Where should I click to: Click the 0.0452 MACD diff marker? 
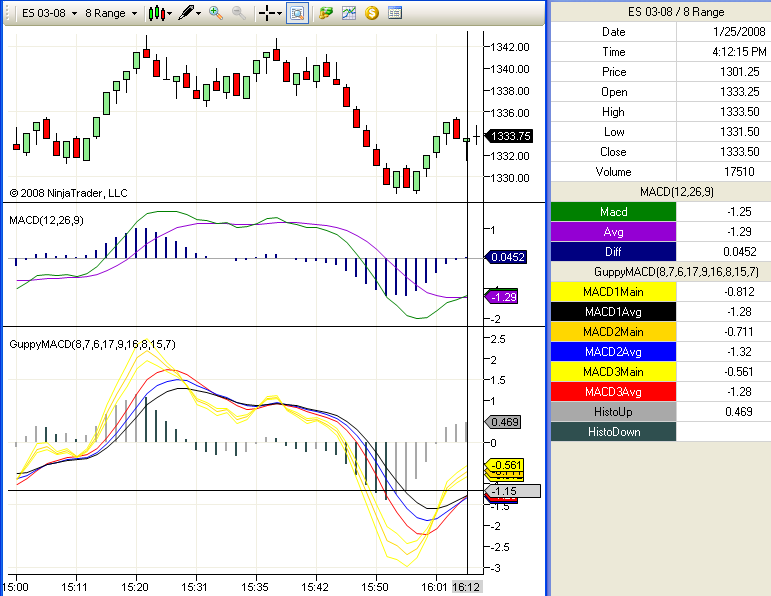[x=506, y=257]
